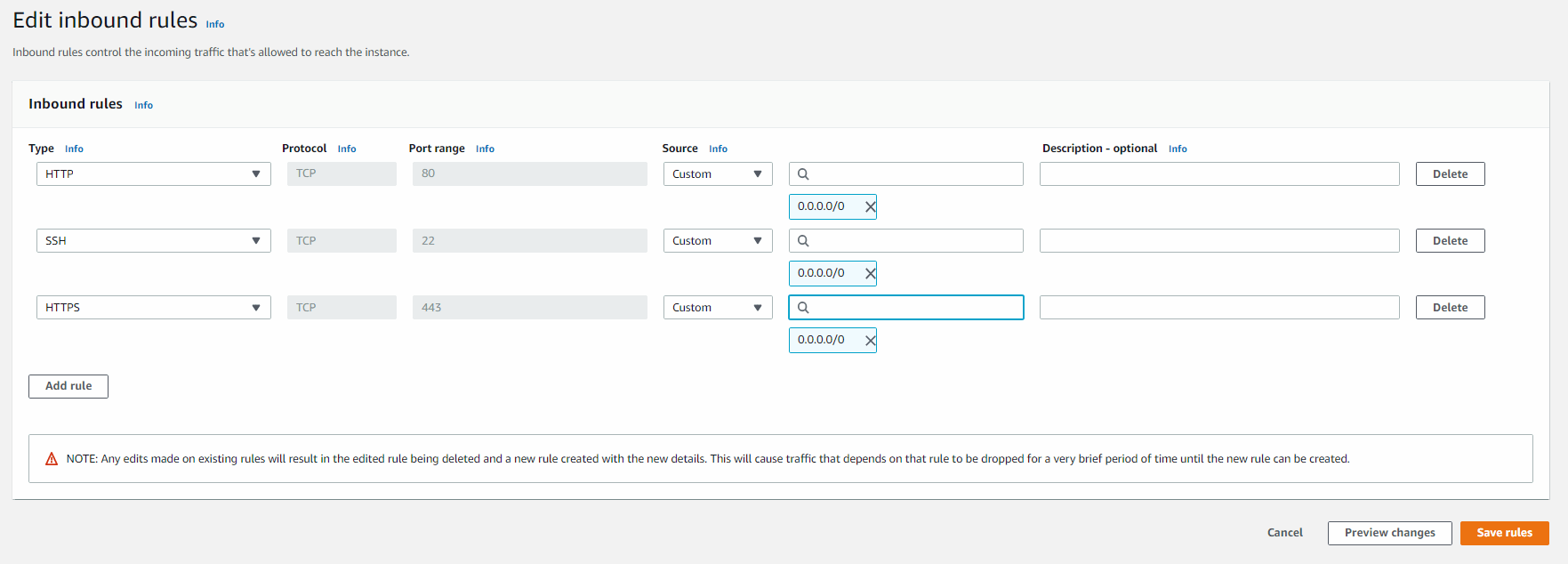The width and height of the screenshot is (1568, 564).
Task: Expand the Custom source dropdown for HTTP
Action: pyautogui.click(x=717, y=174)
